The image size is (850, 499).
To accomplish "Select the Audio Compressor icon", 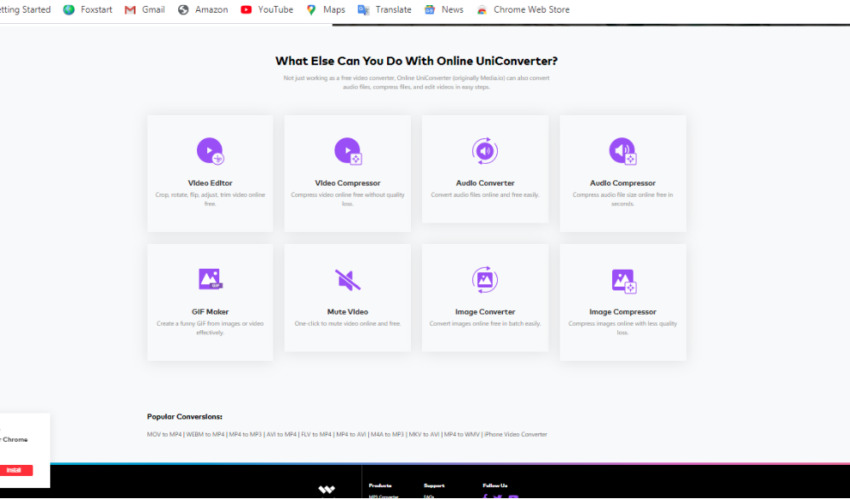I will (x=622, y=151).
